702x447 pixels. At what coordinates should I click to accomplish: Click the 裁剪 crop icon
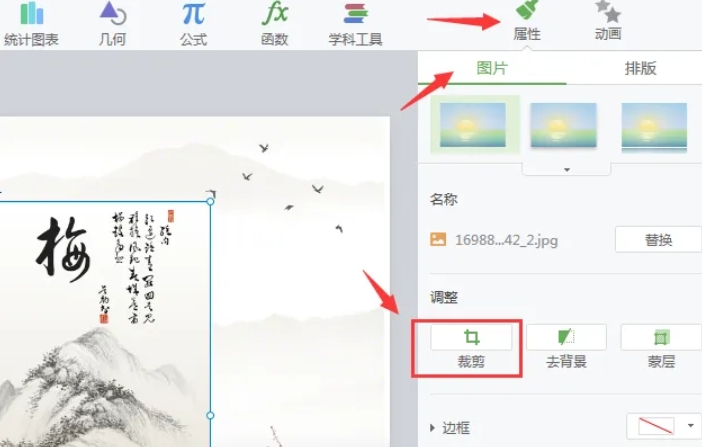pyautogui.click(x=471, y=337)
